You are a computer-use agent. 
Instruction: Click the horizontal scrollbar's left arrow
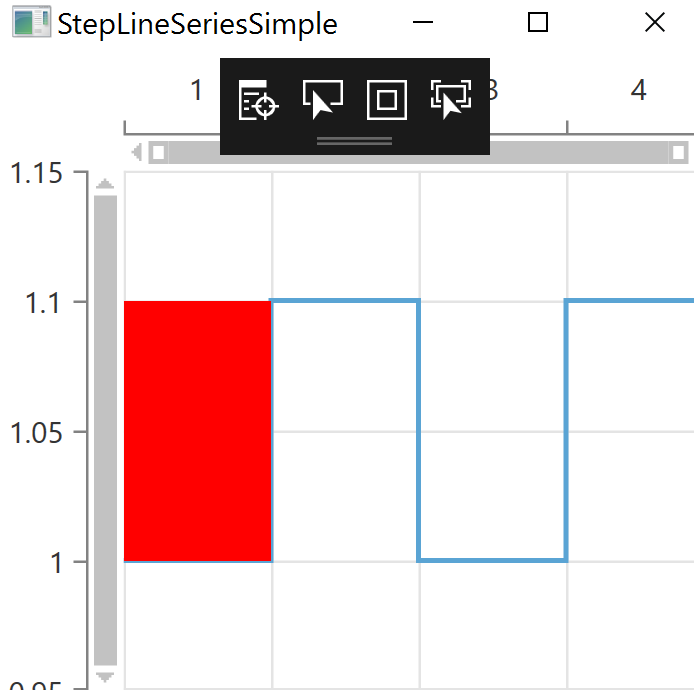click(x=137, y=152)
